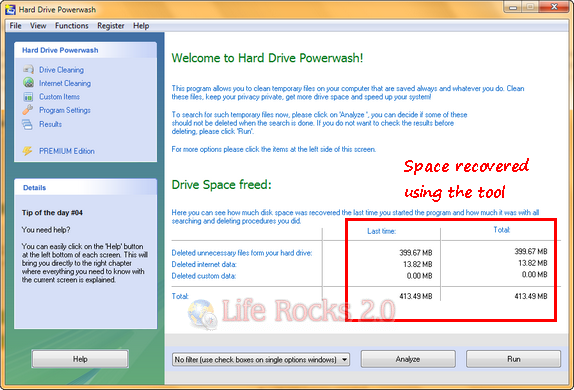Close the Hard Drive Powerwash window
Viewport: 574px width, 390px height.
(554, 7)
